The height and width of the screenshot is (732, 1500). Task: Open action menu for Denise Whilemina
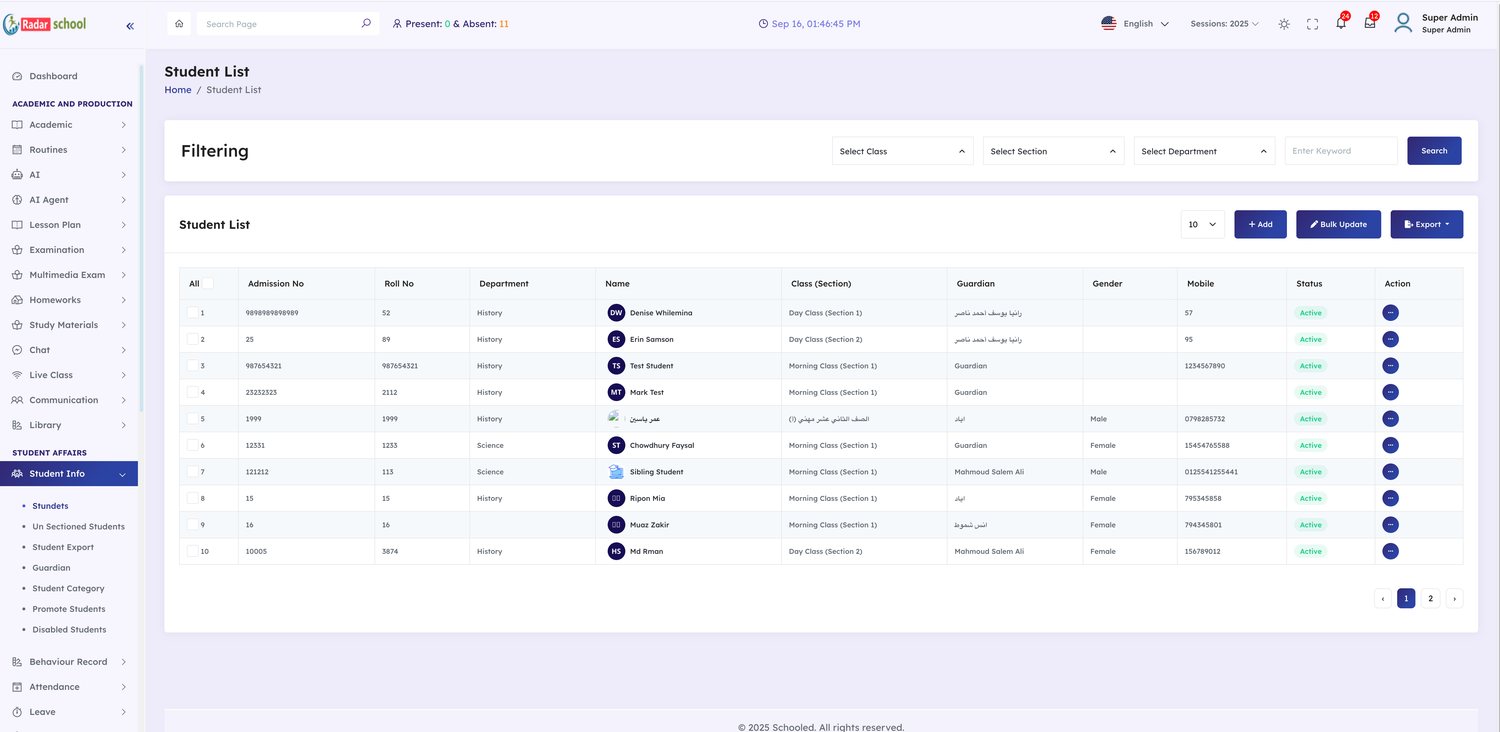1390,313
